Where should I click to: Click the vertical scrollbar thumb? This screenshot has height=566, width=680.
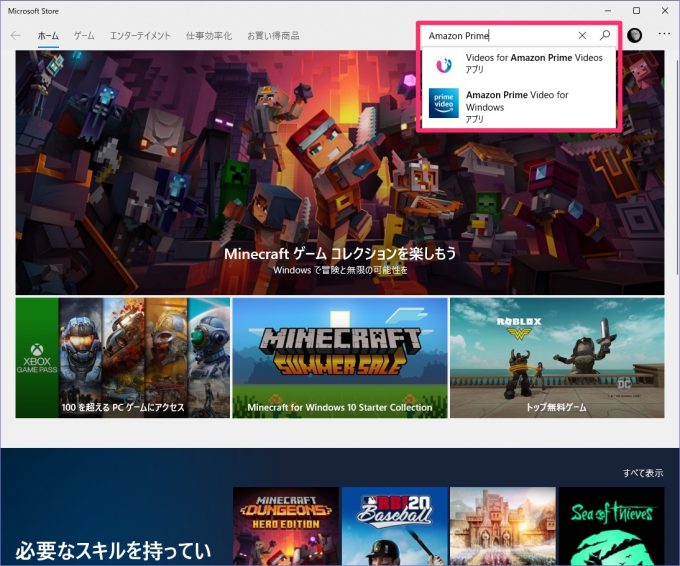[x=677, y=167]
